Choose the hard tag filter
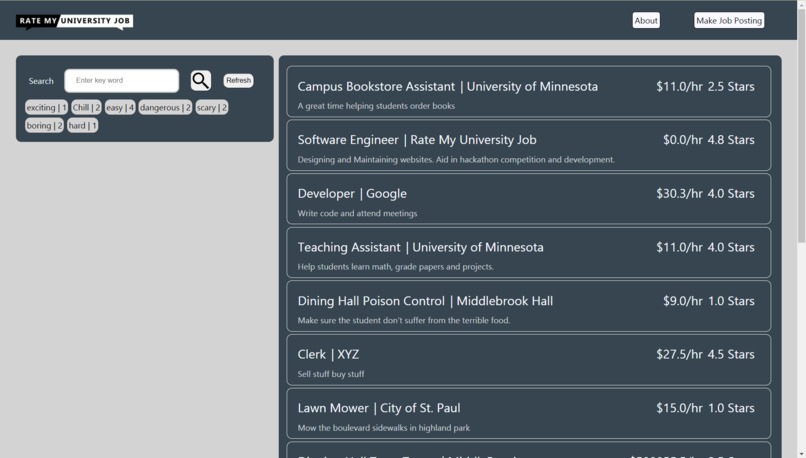Viewport: 806px width, 458px height. click(x=82, y=125)
